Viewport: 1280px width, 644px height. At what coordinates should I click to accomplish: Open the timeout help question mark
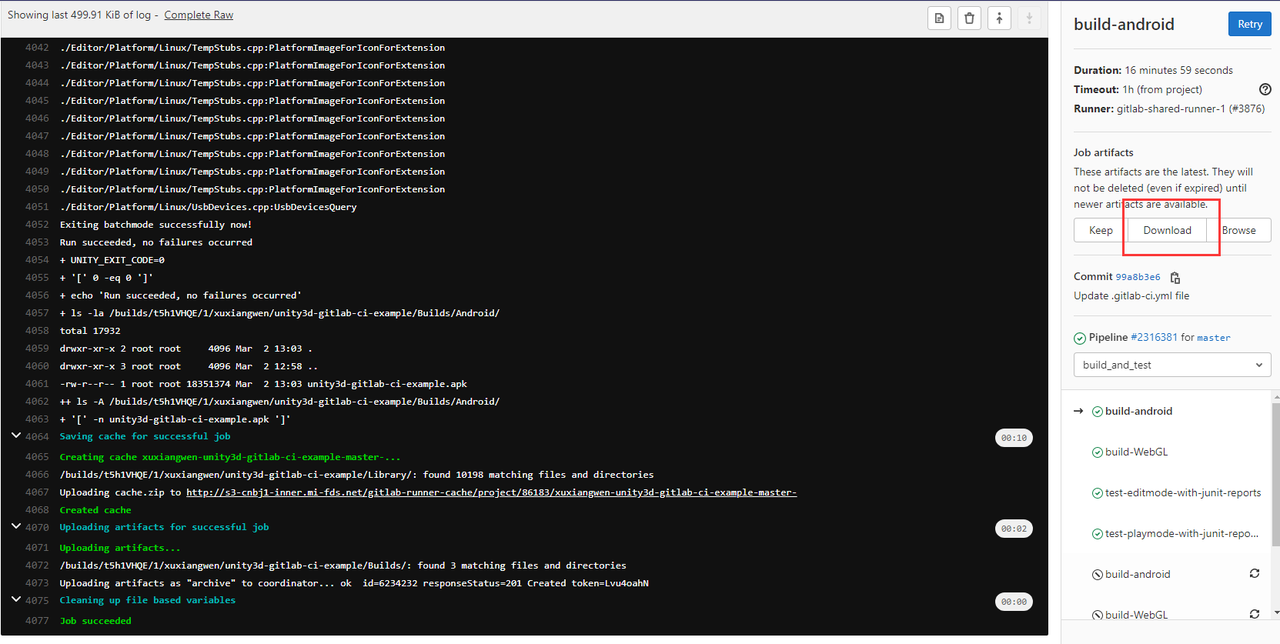coord(1264,89)
